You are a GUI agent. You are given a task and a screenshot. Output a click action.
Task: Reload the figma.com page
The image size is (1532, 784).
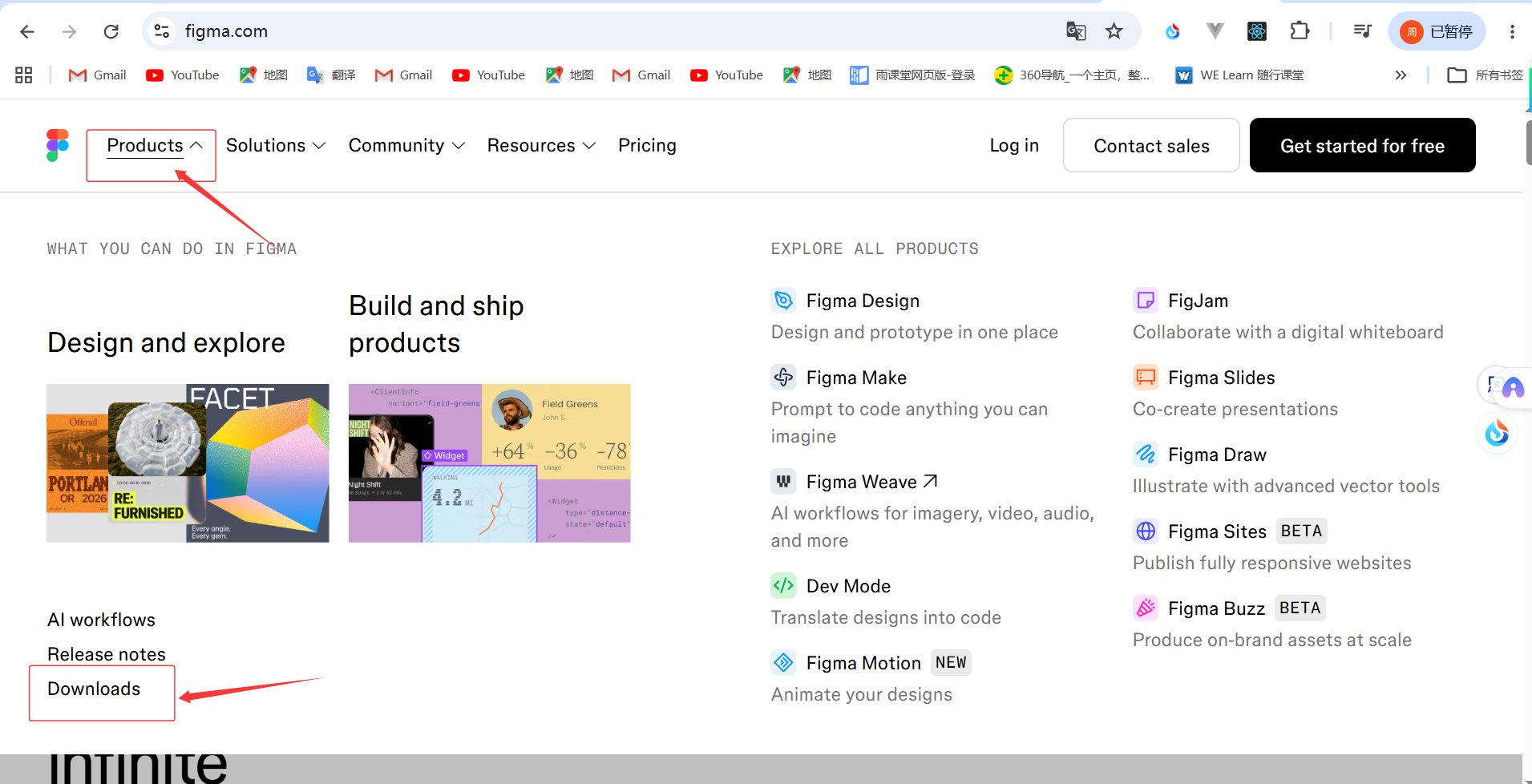tap(111, 31)
